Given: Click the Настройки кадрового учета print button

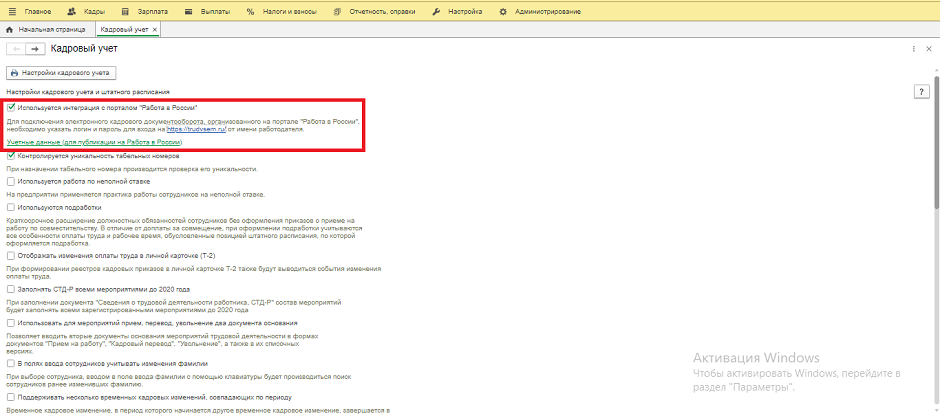Looking at the screenshot, I should (x=60, y=73).
